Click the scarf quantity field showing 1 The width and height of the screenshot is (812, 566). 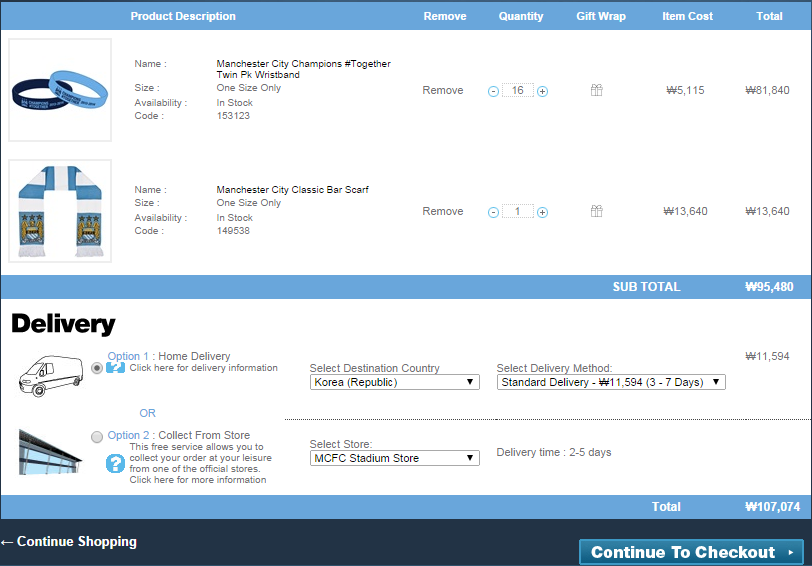click(518, 211)
